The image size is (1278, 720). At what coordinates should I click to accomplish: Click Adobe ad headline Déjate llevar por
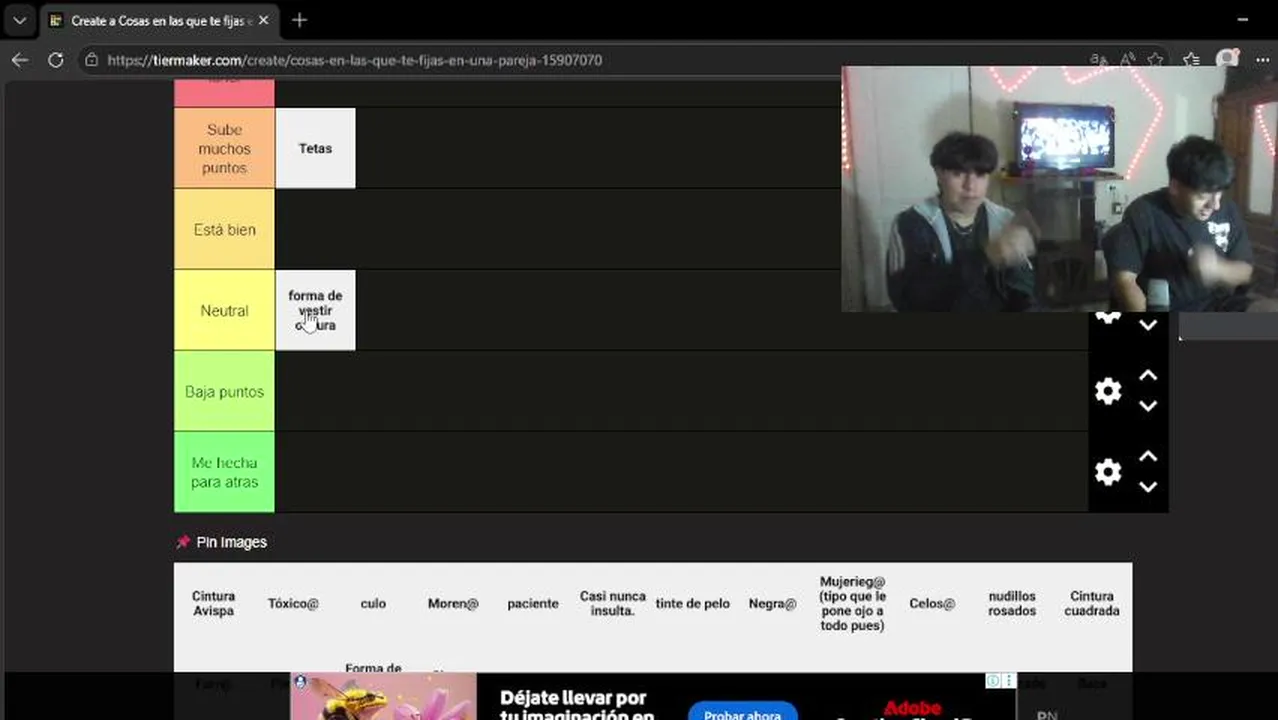coord(574,698)
